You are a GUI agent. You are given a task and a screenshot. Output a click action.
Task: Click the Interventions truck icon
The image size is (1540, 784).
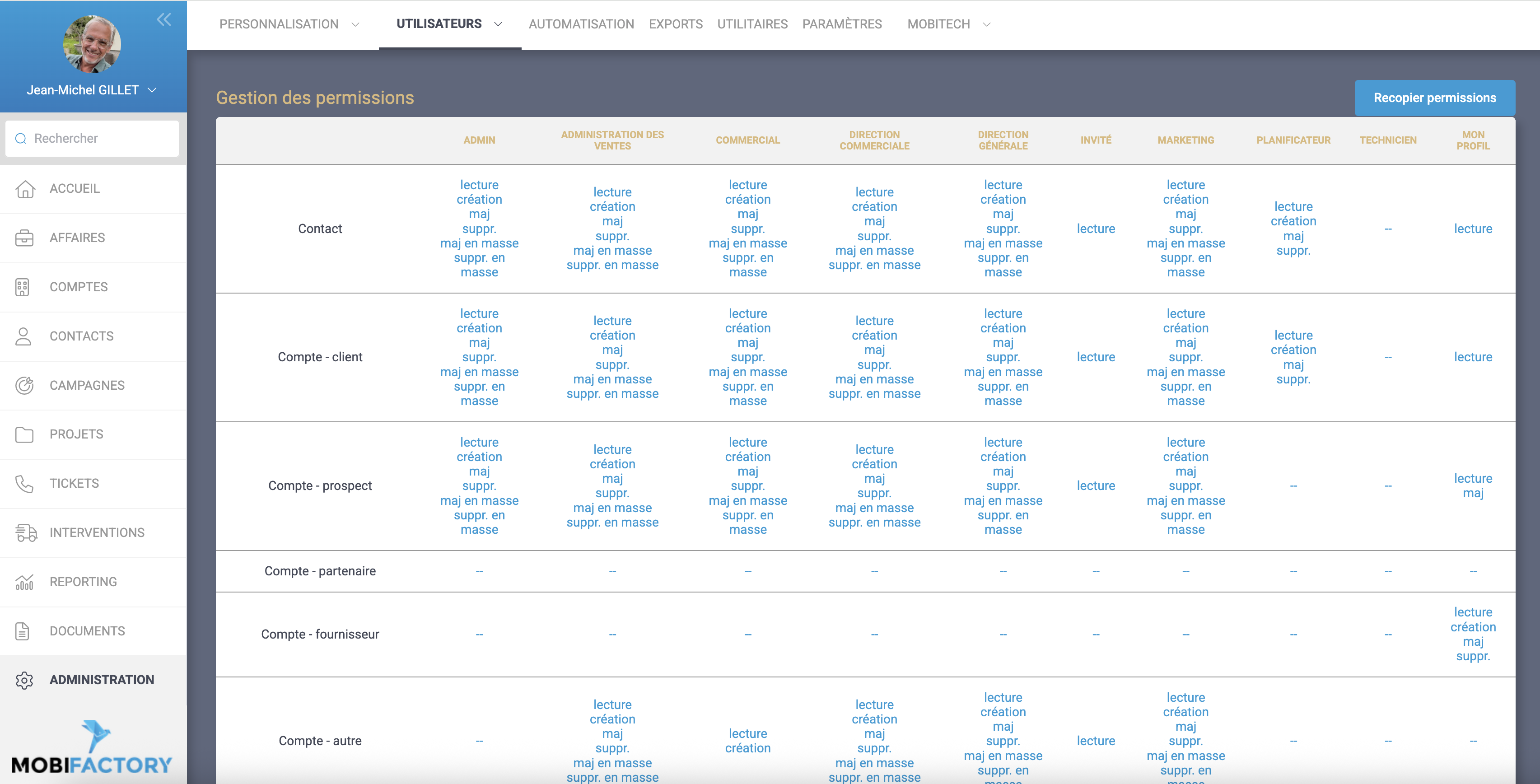[x=26, y=532]
